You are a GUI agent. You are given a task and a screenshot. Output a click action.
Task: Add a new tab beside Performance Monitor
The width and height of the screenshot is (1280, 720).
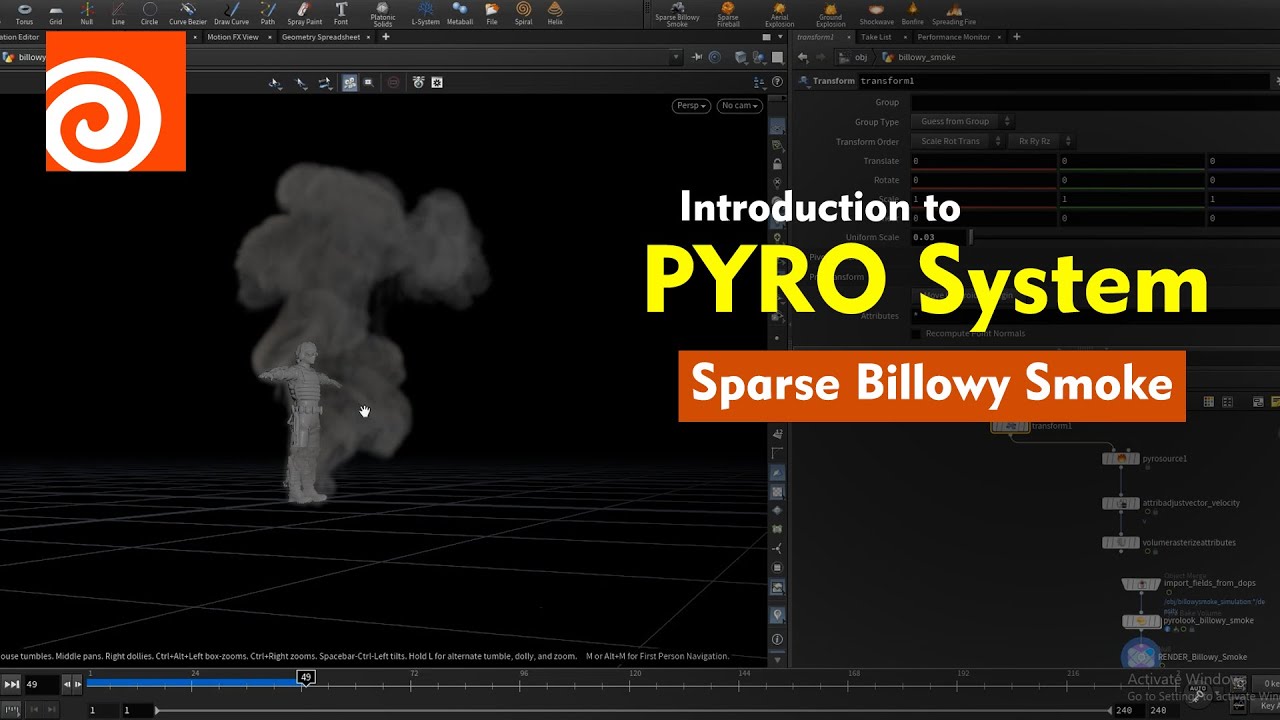(x=1017, y=37)
